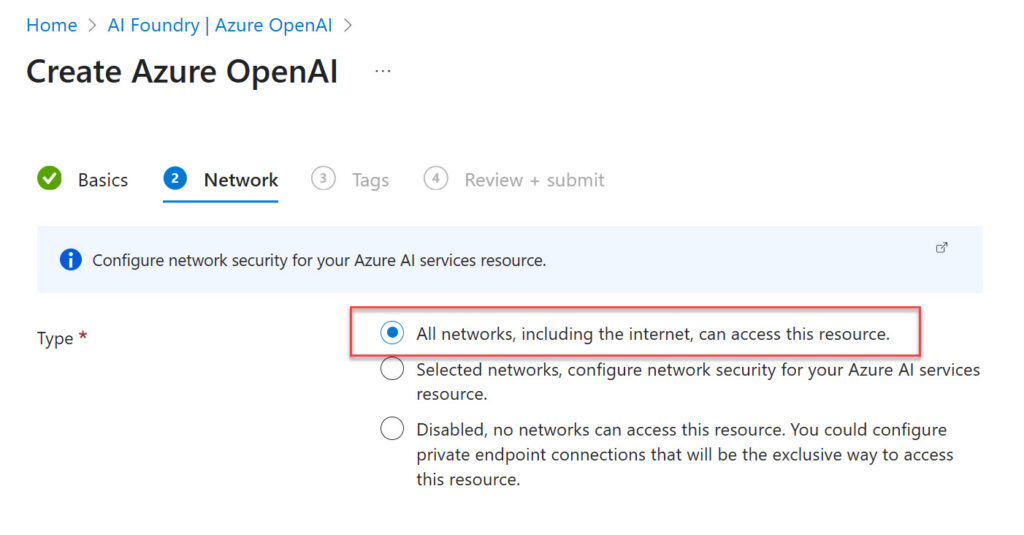Click the blue step 2 circle icon
Viewport: 1024px width, 535px height.
coord(175,178)
